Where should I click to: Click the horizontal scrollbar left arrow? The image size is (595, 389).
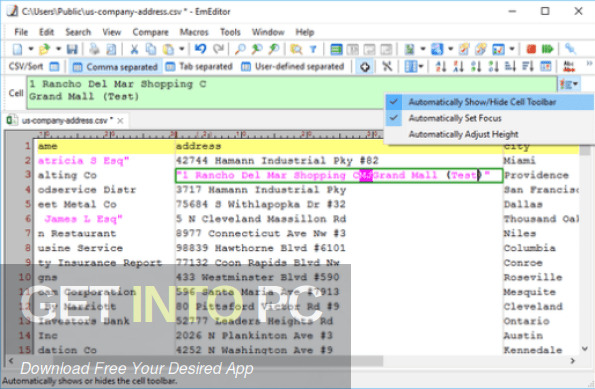tap(11, 361)
